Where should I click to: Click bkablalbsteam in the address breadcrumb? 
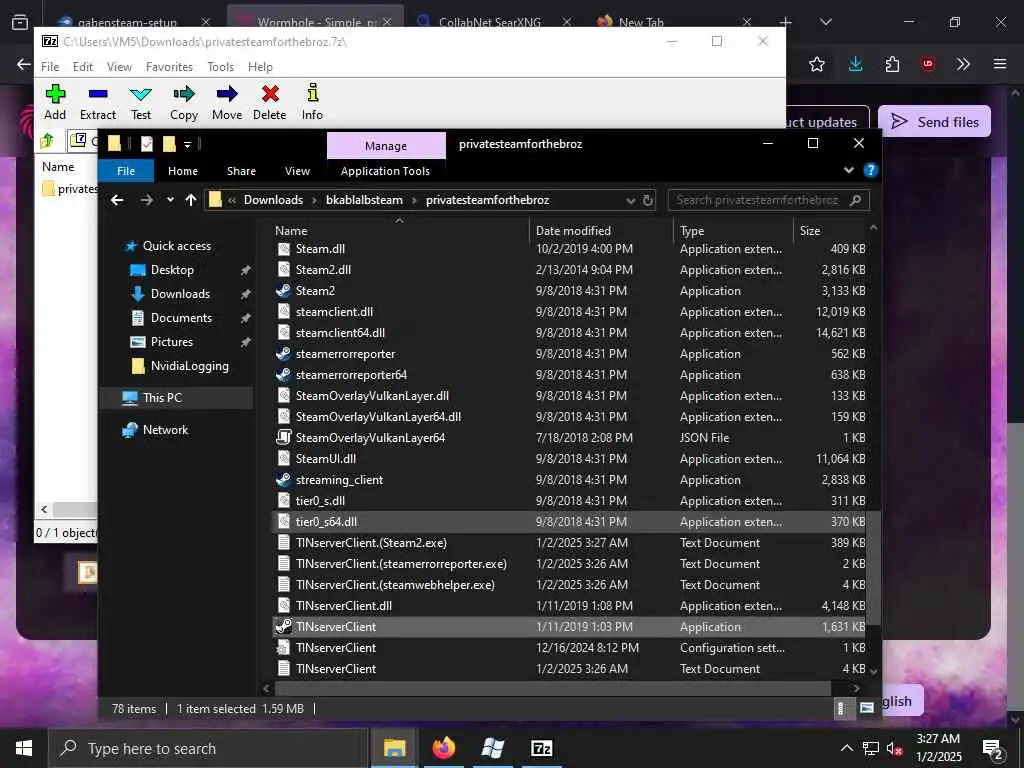(364, 200)
